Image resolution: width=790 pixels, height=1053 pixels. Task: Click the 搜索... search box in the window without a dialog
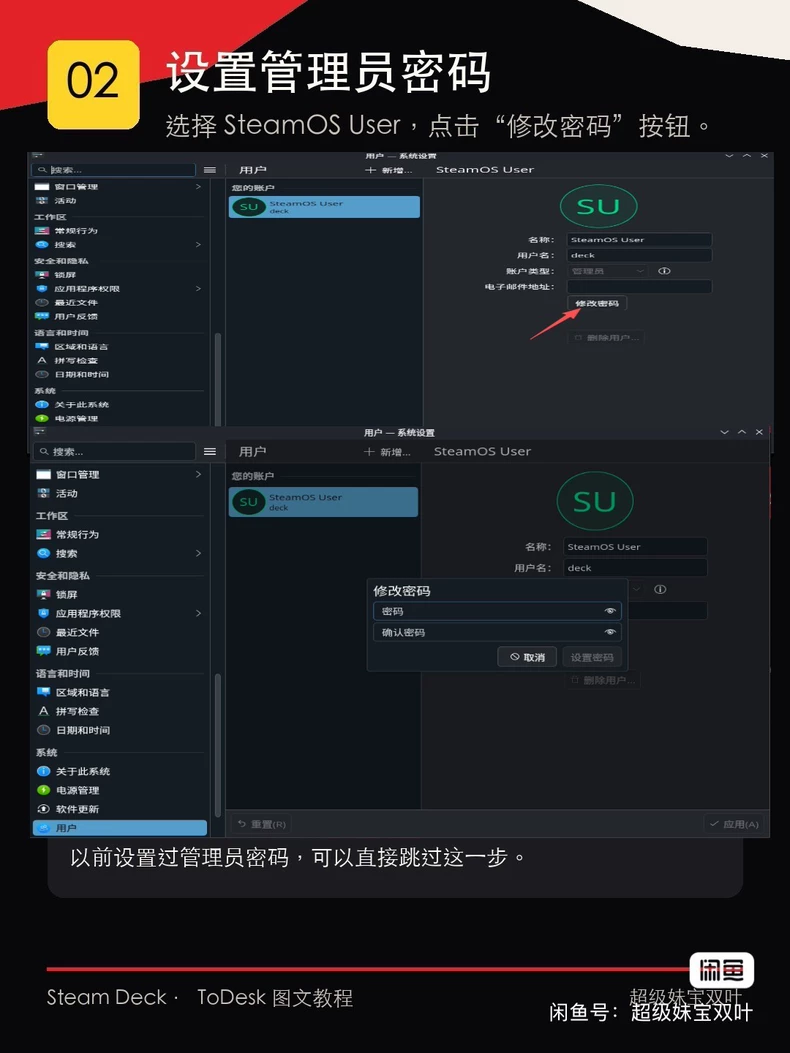click(115, 170)
